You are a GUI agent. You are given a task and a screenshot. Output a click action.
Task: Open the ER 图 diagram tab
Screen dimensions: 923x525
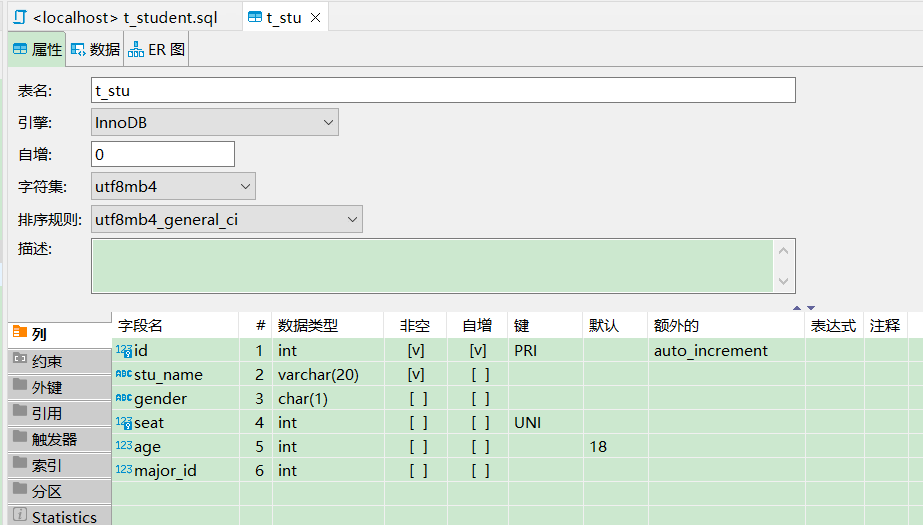pos(157,49)
